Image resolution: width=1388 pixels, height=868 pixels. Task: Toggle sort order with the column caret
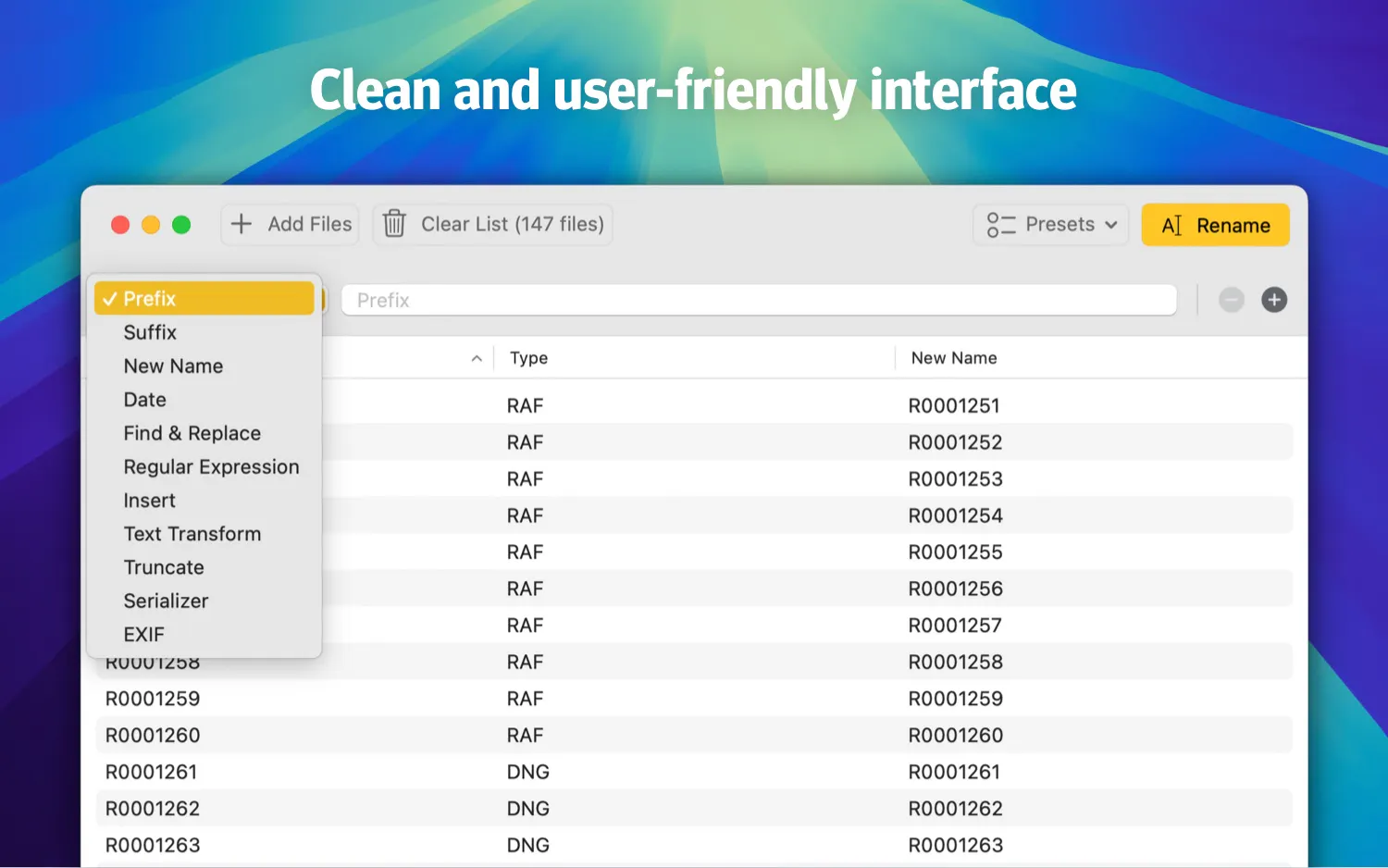[477, 358]
